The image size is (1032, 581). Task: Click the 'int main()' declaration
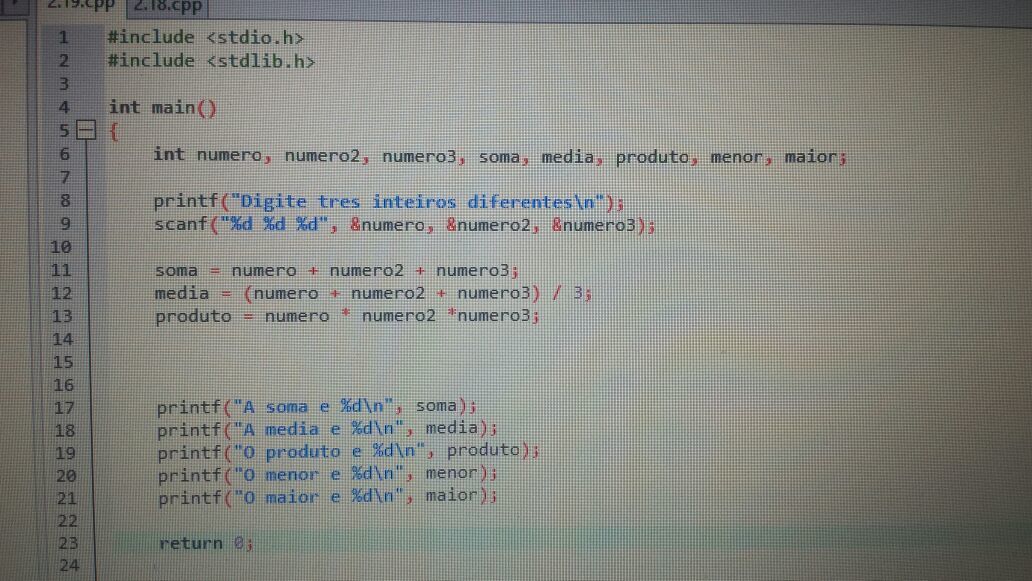click(x=162, y=107)
